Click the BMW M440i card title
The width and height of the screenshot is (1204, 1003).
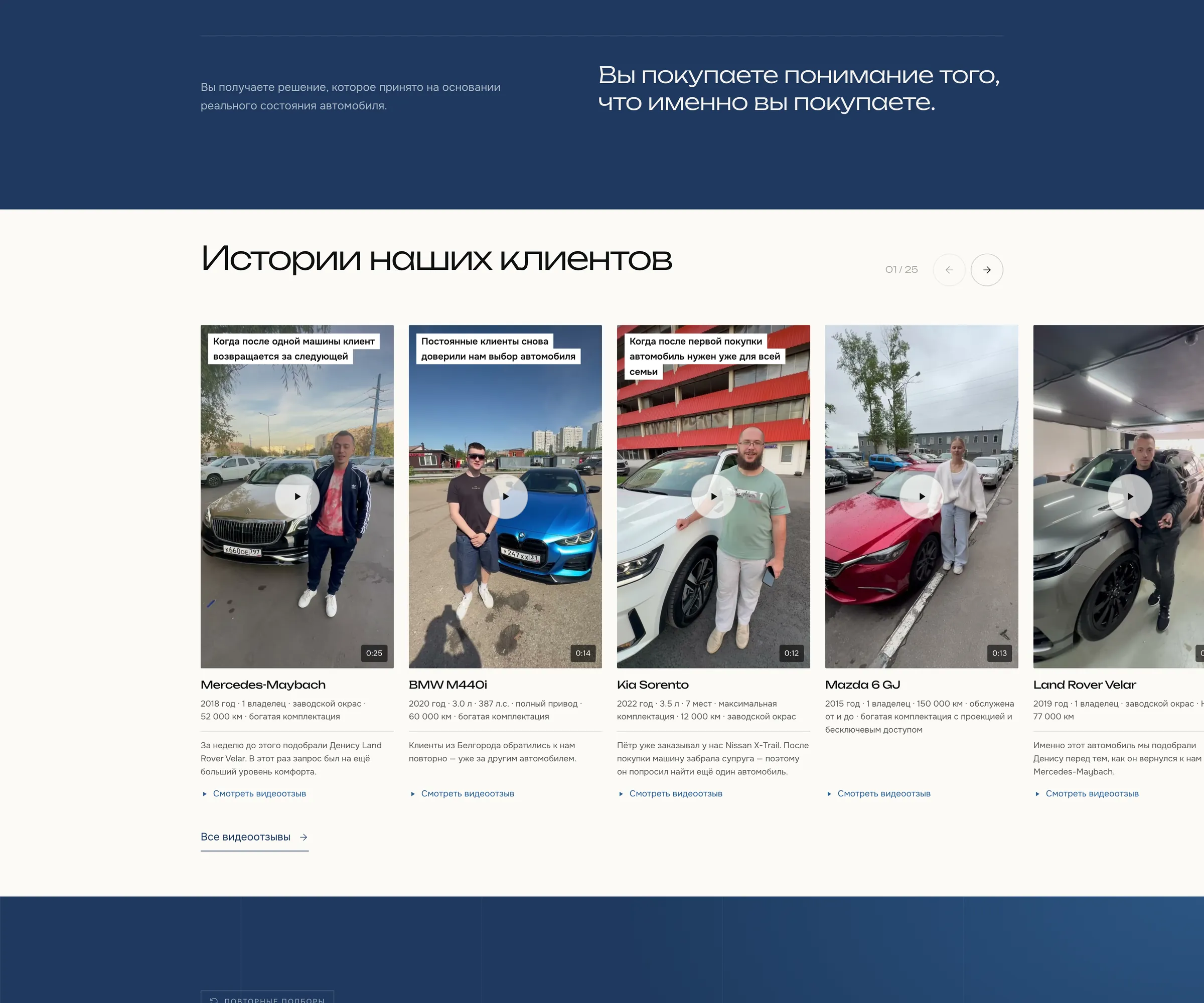(x=448, y=685)
